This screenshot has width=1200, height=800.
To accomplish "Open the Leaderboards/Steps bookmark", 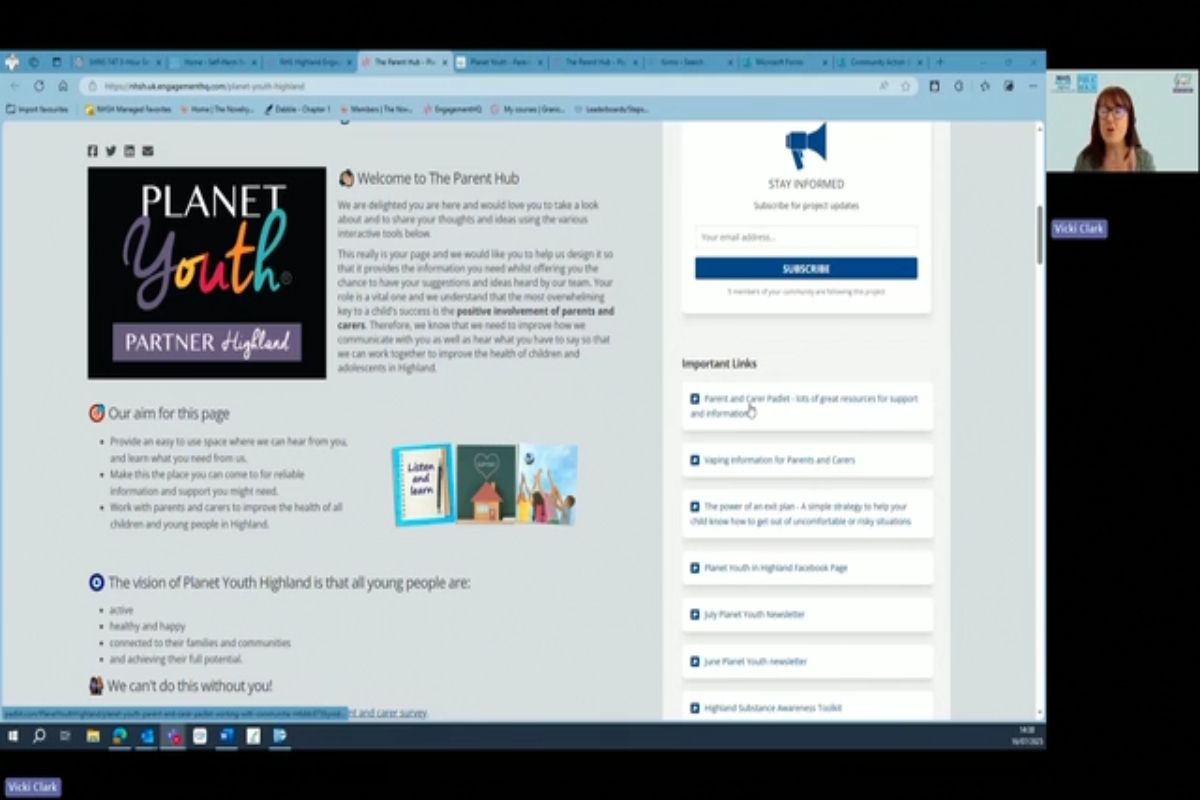I will click(611, 109).
